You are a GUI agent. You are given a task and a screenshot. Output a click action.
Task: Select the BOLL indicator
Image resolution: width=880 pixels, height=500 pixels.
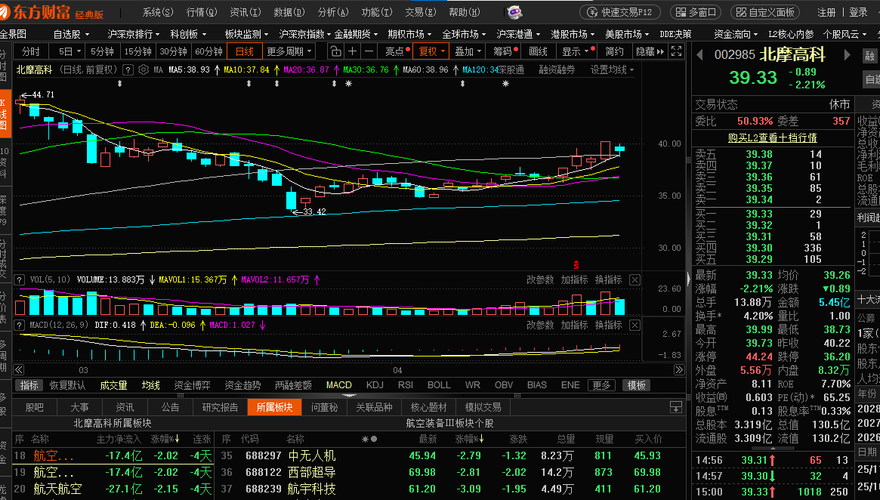(x=438, y=385)
